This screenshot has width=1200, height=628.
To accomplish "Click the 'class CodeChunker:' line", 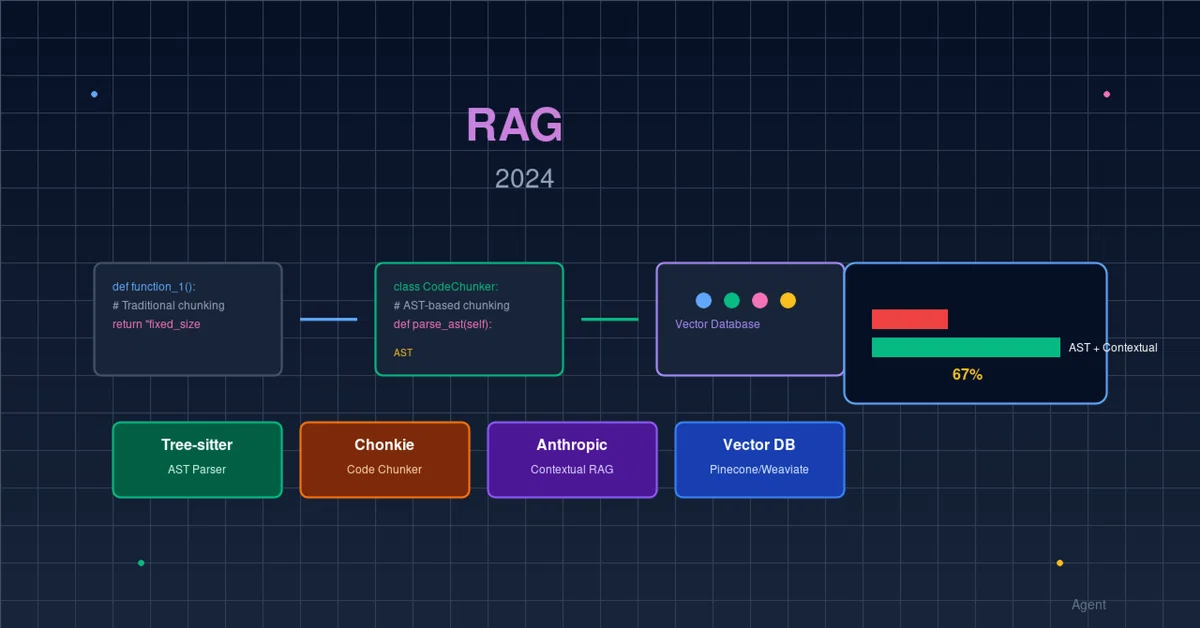I will click(x=445, y=287).
